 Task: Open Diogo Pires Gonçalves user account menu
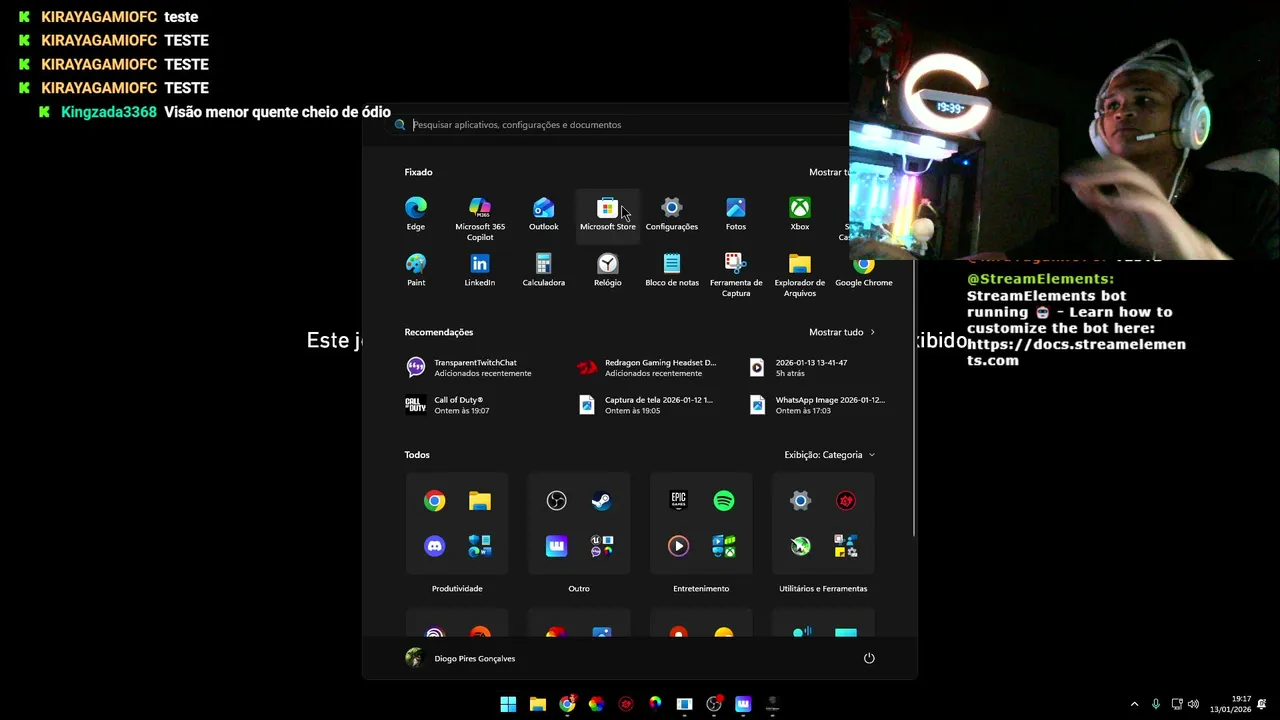tap(461, 658)
